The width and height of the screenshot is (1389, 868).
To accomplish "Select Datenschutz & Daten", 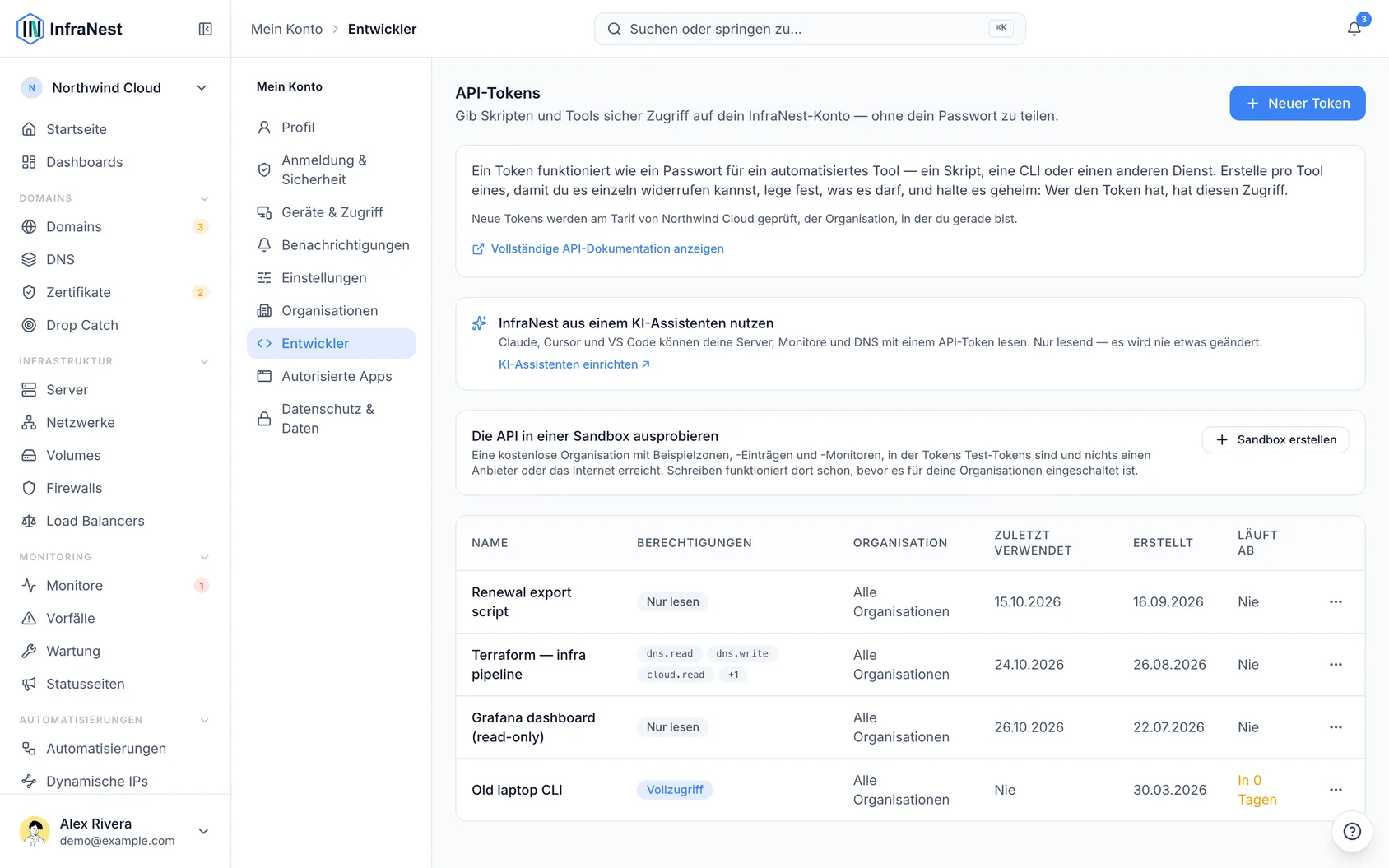I will coord(331,419).
